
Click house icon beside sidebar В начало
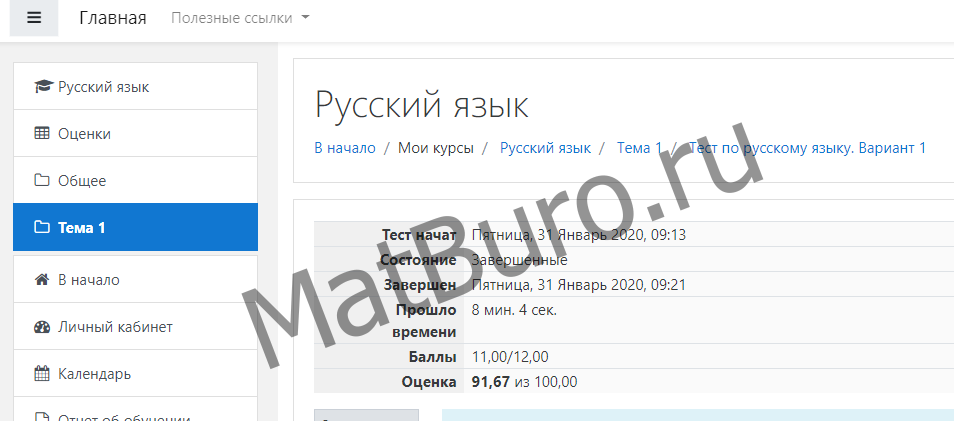click(42, 280)
